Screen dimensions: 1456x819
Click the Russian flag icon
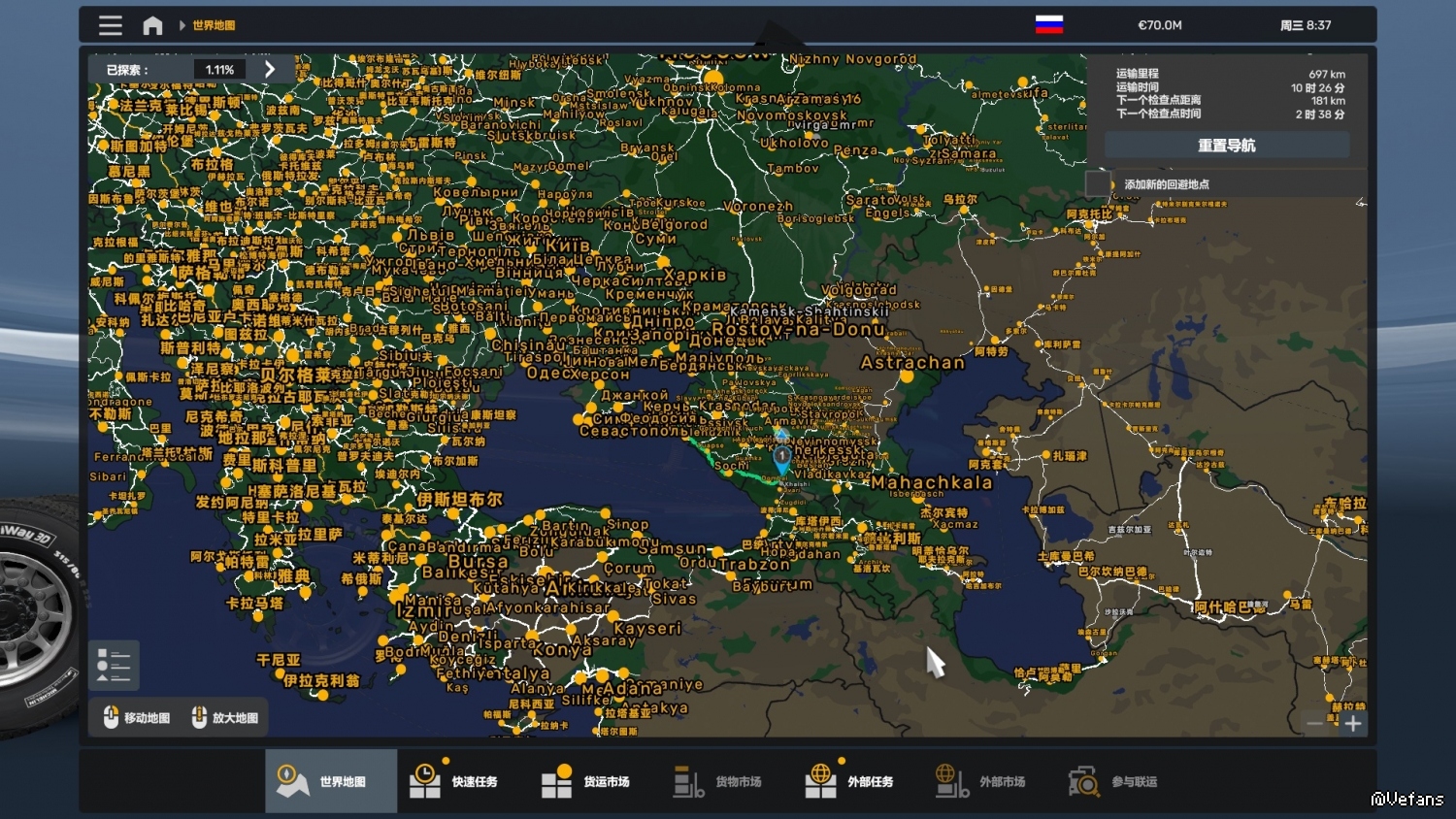pos(1049,25)
